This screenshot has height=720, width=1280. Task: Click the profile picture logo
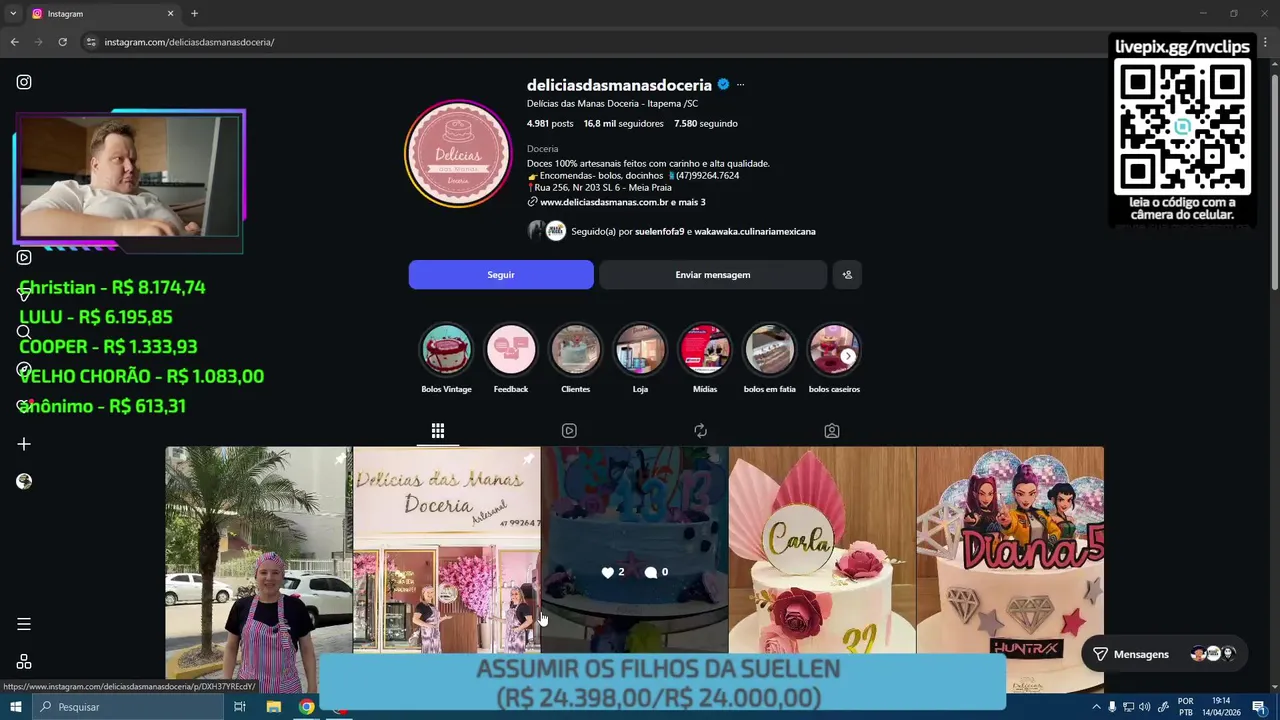click(x=458, y=155)
